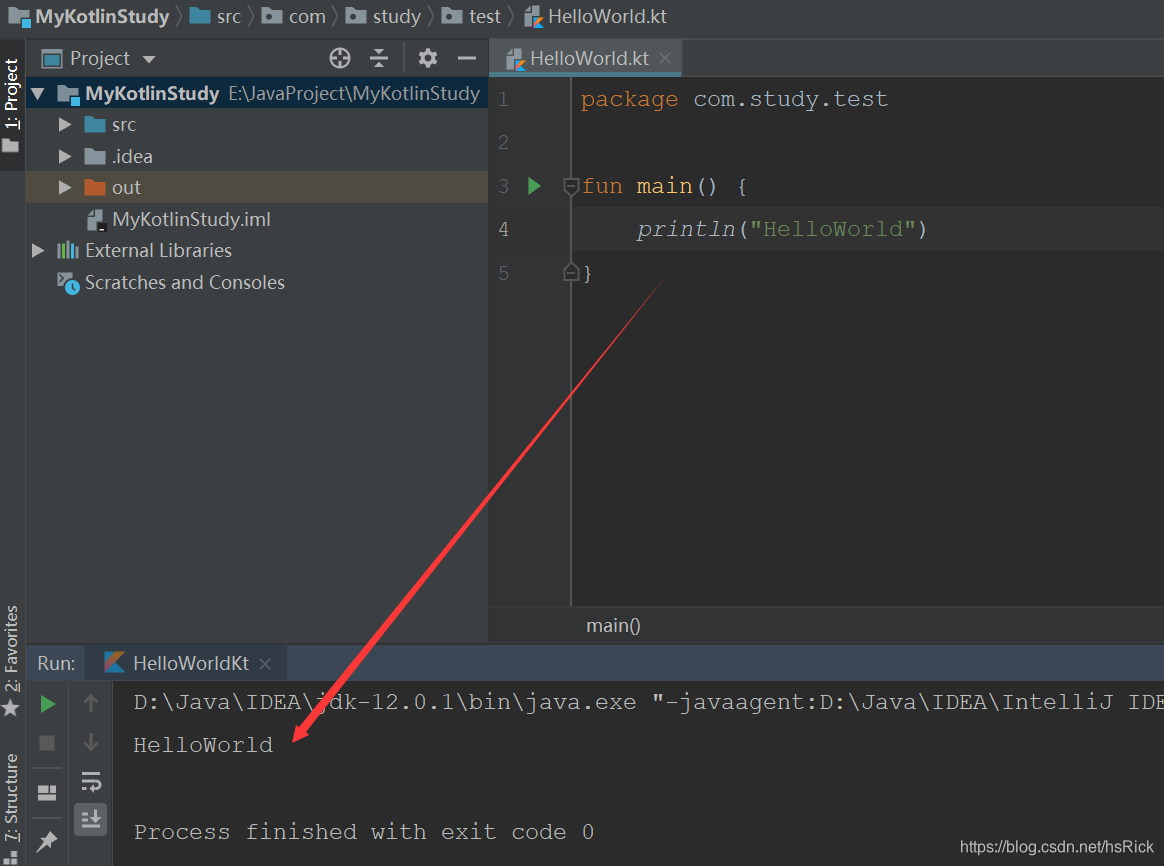
Task: Click study in breadcrumb bar
Action: point(396,16)
